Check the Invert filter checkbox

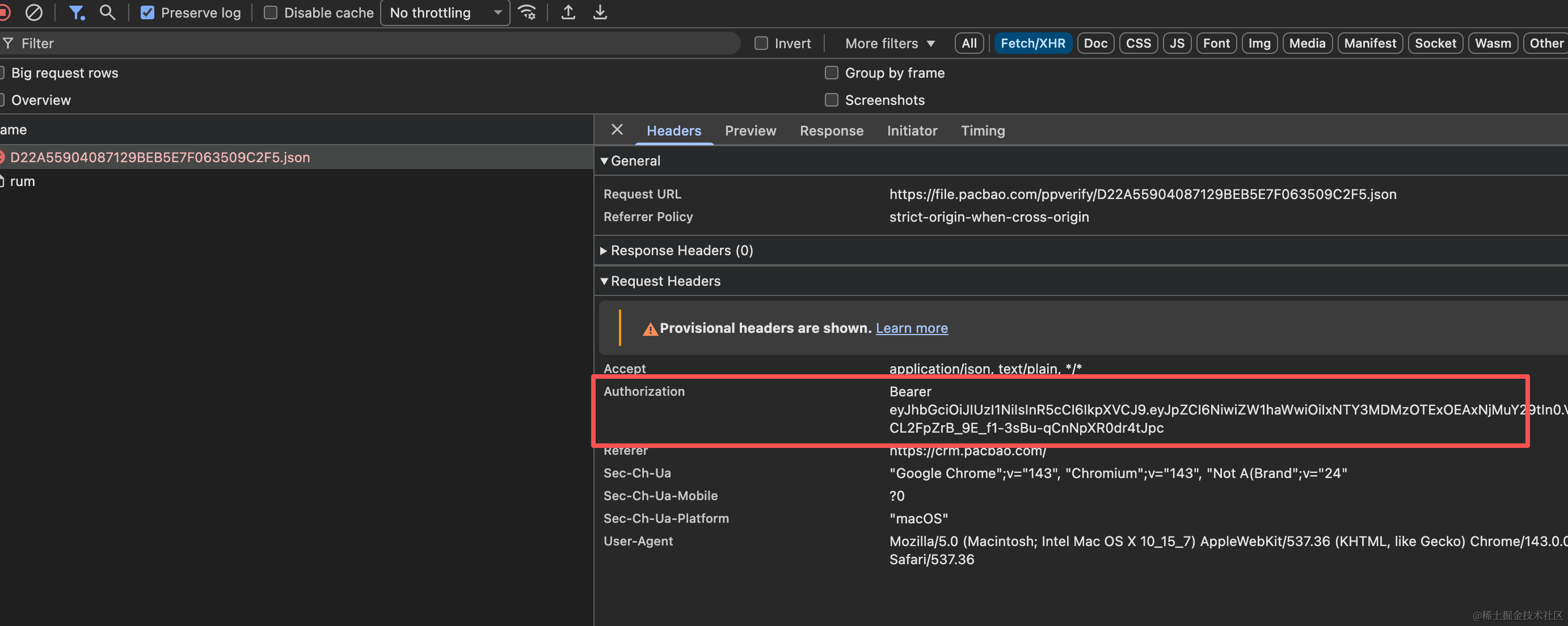(x=761, y=43)
